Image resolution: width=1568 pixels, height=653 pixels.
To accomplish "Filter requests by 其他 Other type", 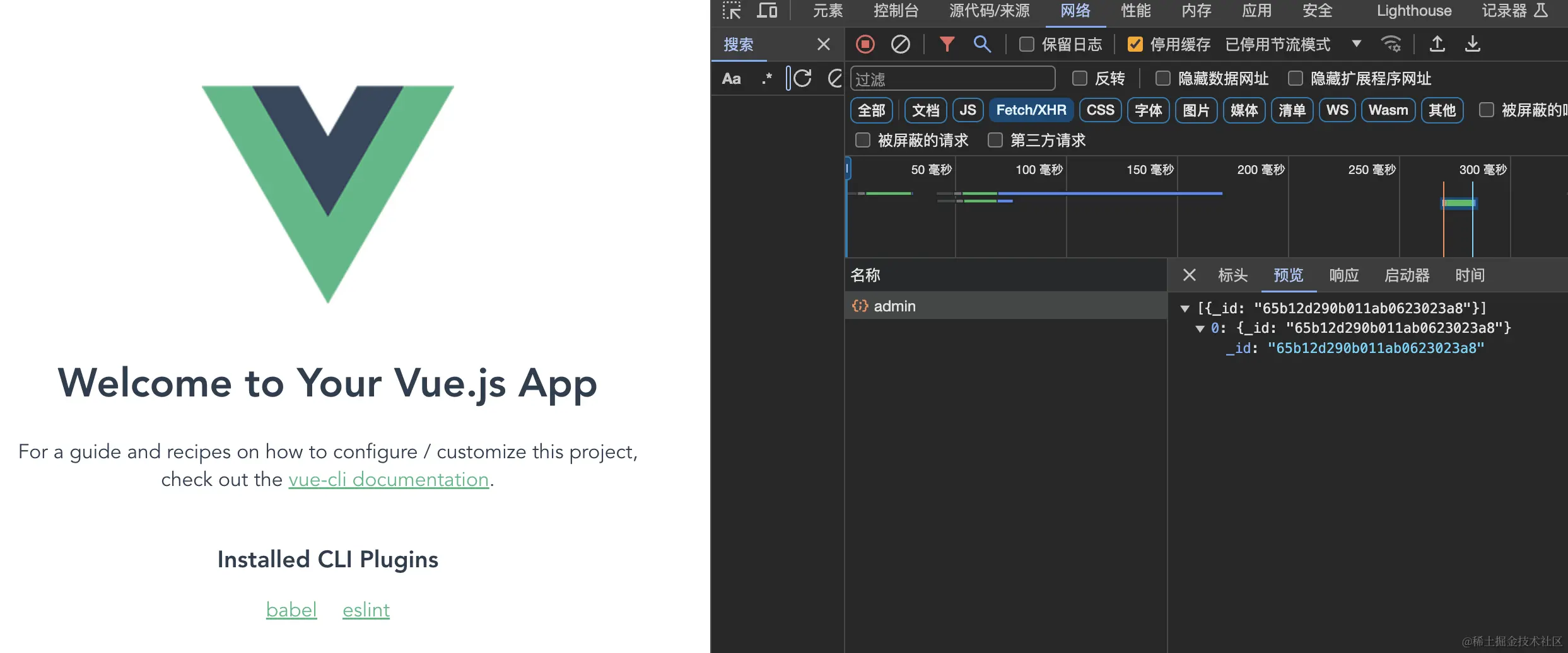I will pyautogui.click(x=1442, y=110).
